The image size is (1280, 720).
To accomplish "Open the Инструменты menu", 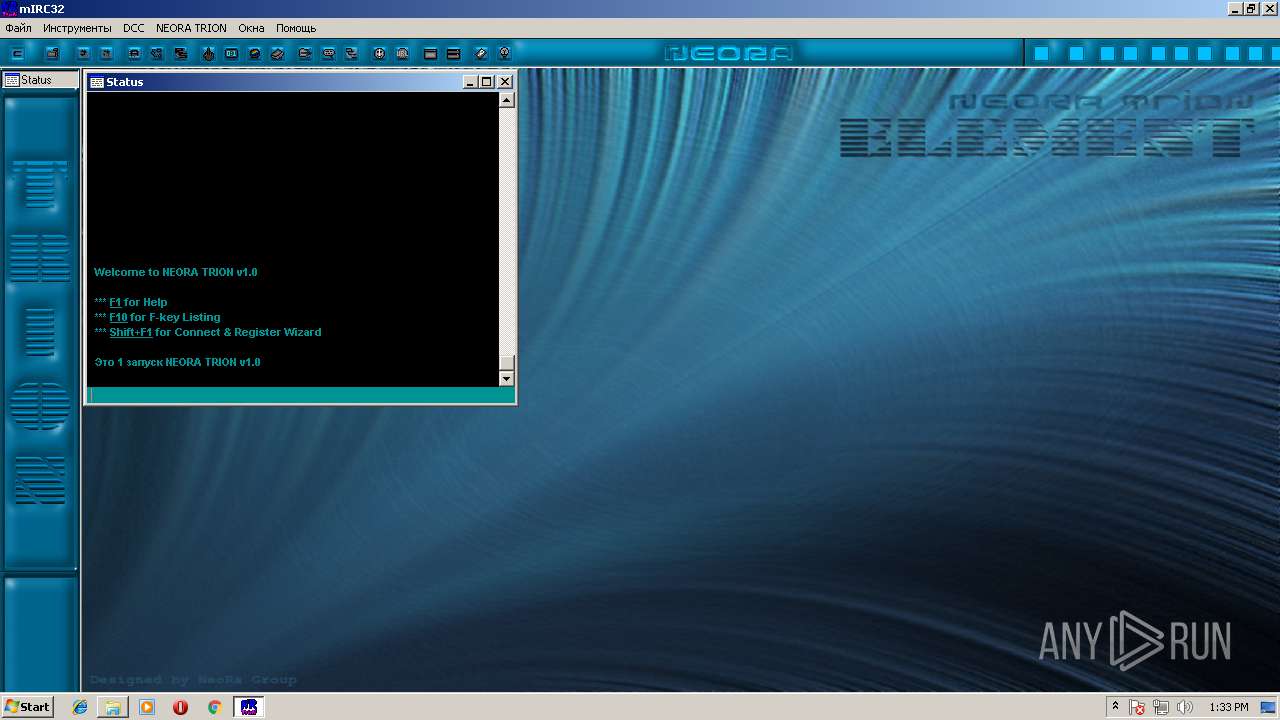I will pyautogui.click(x=77, y=28).
